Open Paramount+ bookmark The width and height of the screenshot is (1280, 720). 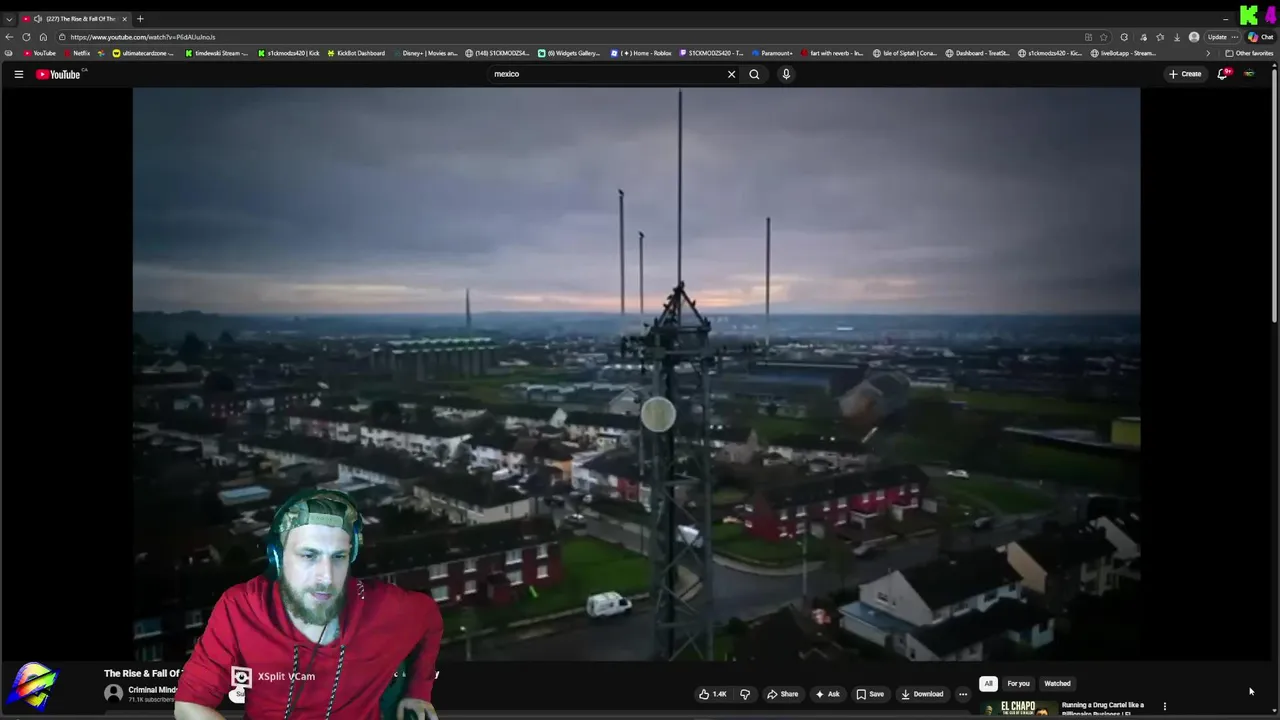tap(772, 53)
